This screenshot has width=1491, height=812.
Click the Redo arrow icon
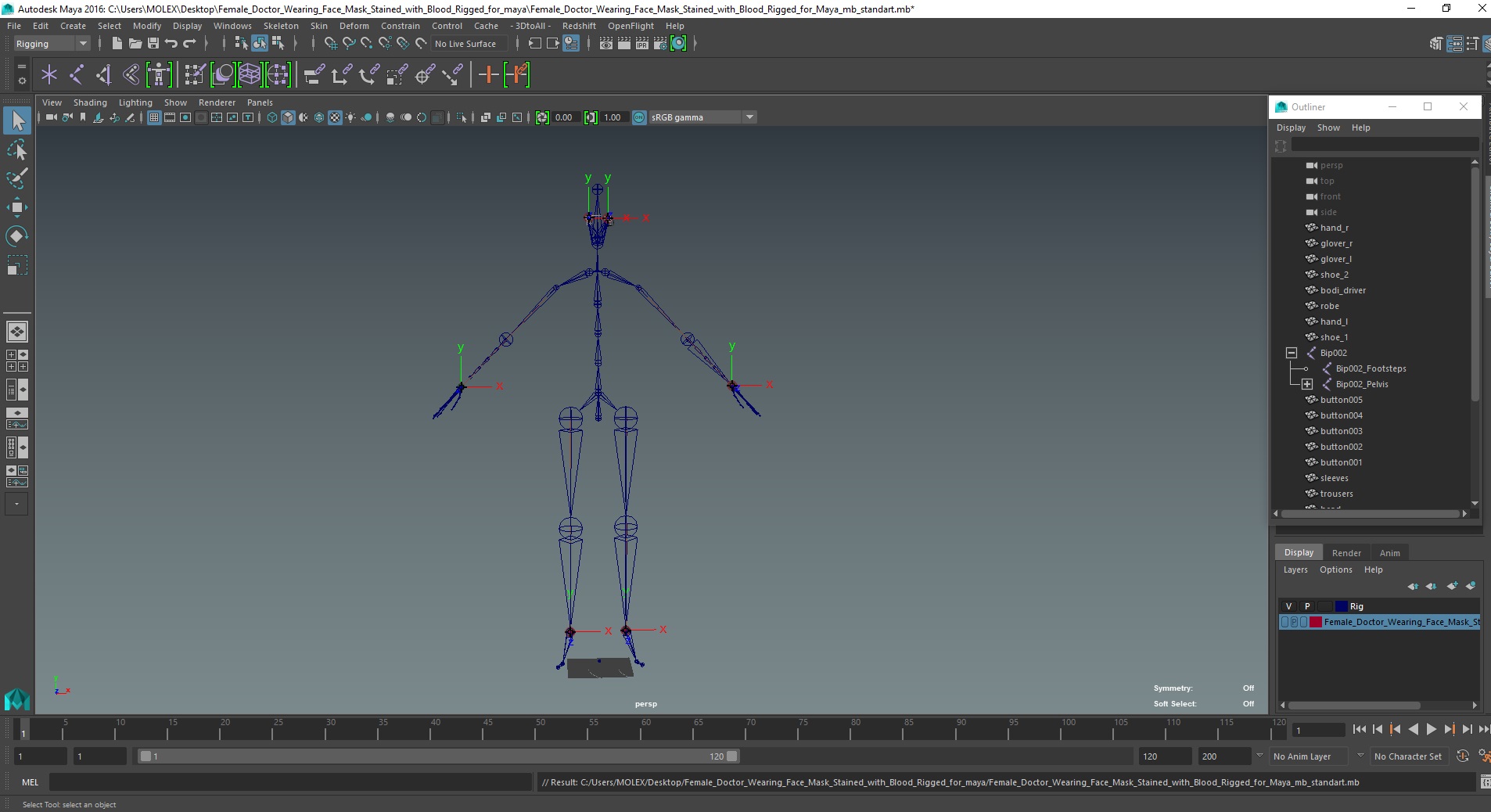(x=189, y=44)
